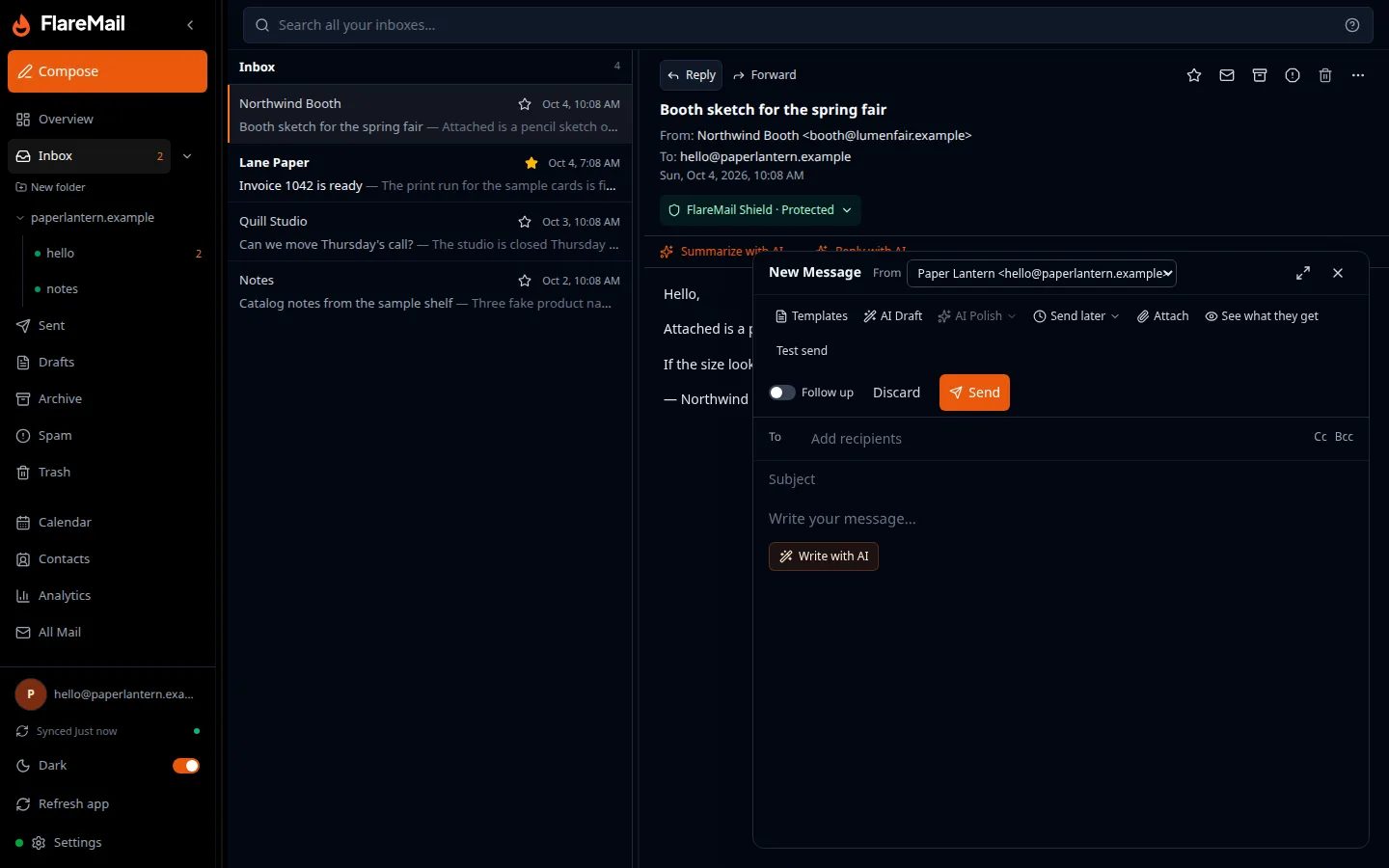Open the search help icon
Viewport: 1389px width, 868px height.
[1352, 25]
